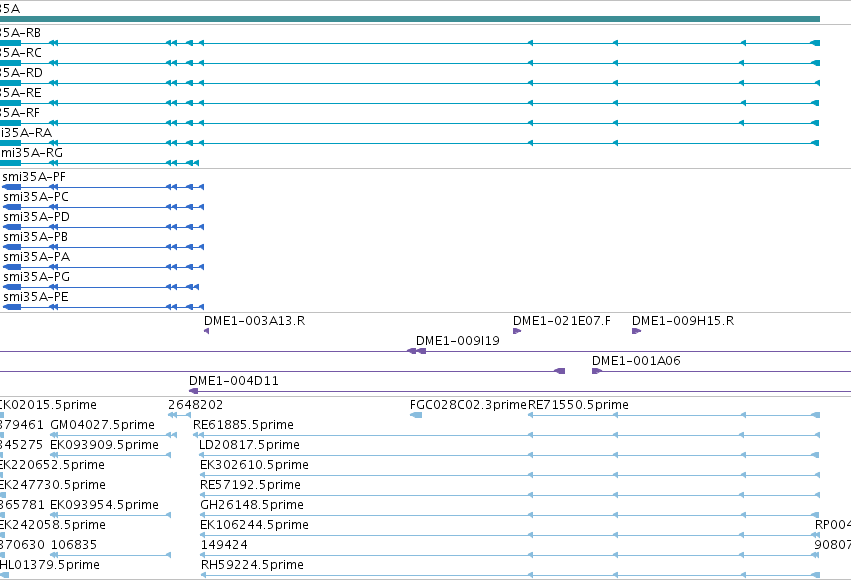
Task: Click the purple arrow glyph under DME1-003A13.R
Action: pyautogui.click(x=206, y=331)
